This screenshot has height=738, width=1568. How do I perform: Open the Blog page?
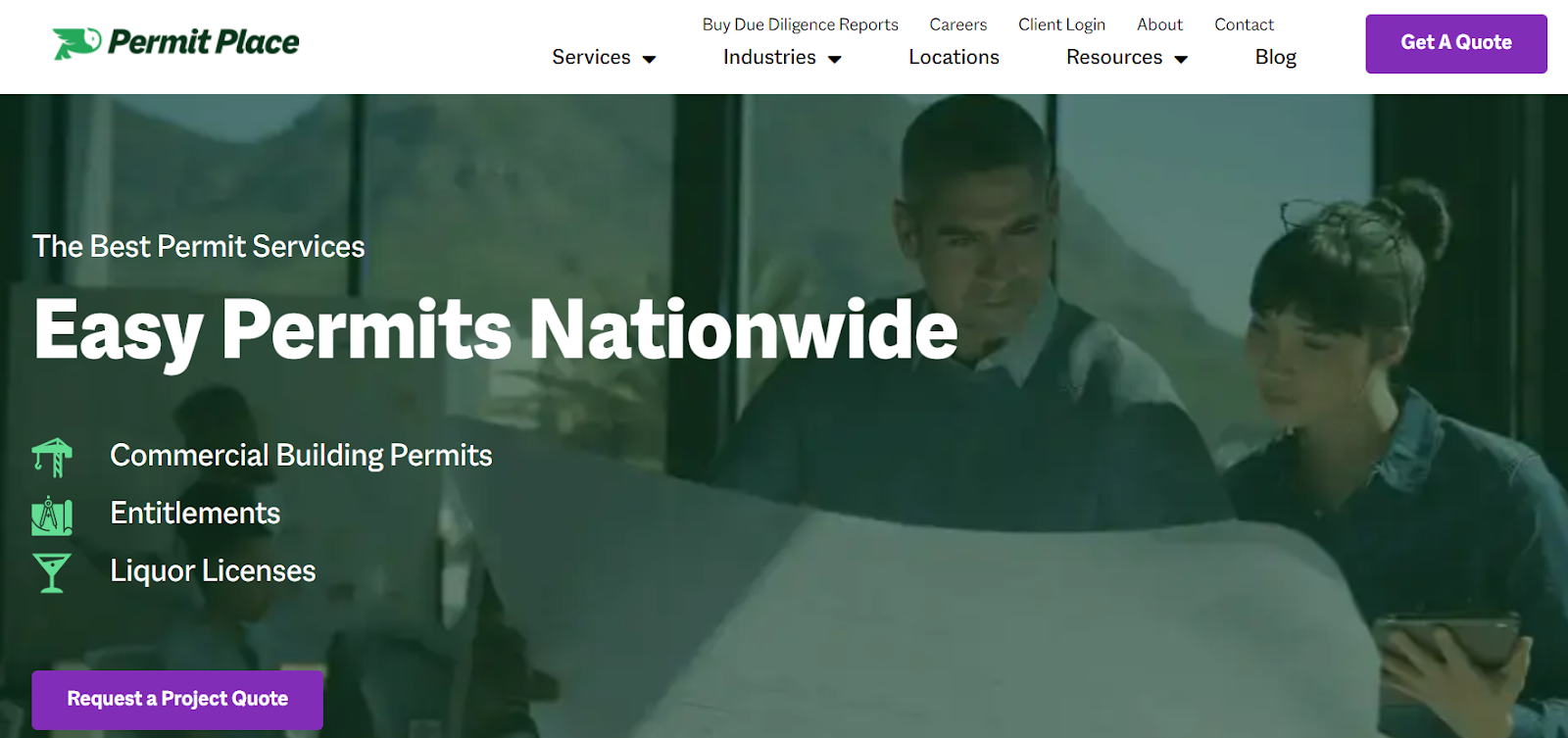[x=1276, y=57]
